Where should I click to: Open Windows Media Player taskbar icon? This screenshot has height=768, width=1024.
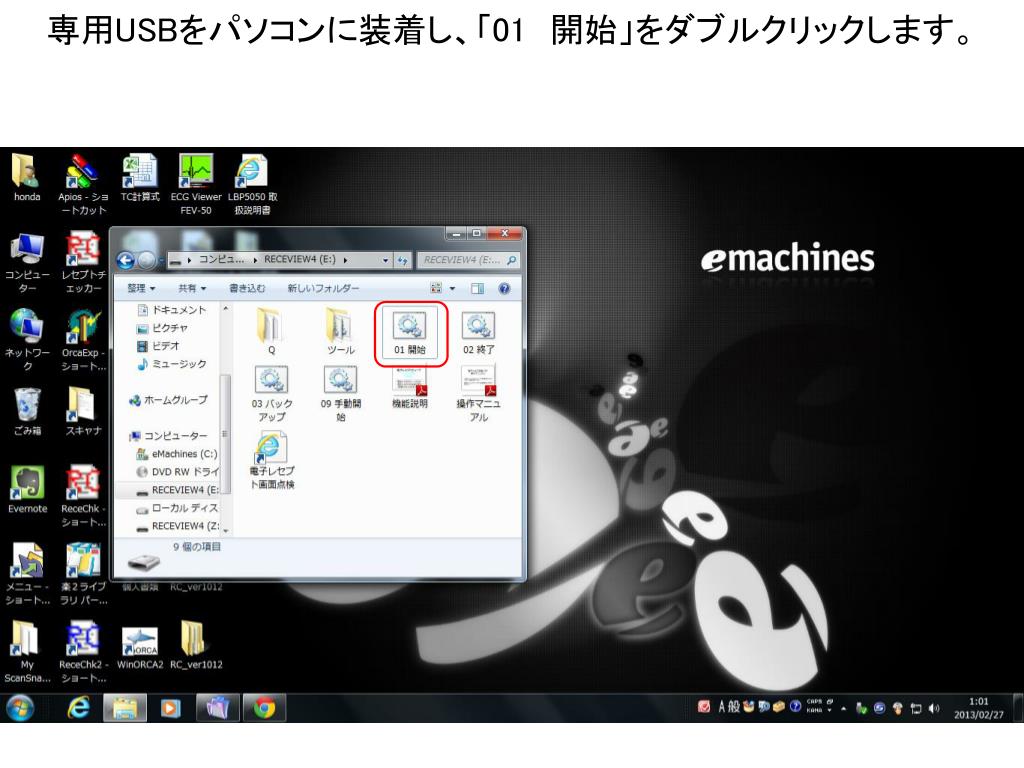pos(170,708)
